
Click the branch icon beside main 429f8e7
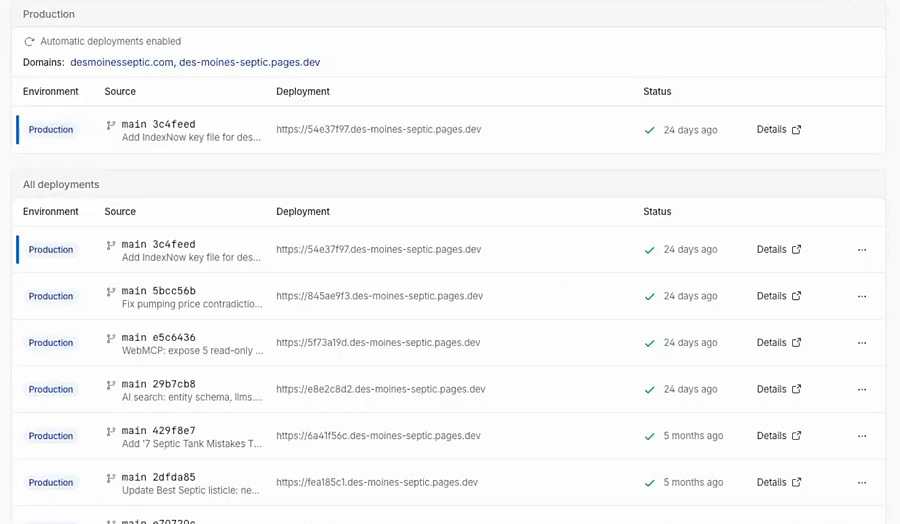tap(111, 431)
